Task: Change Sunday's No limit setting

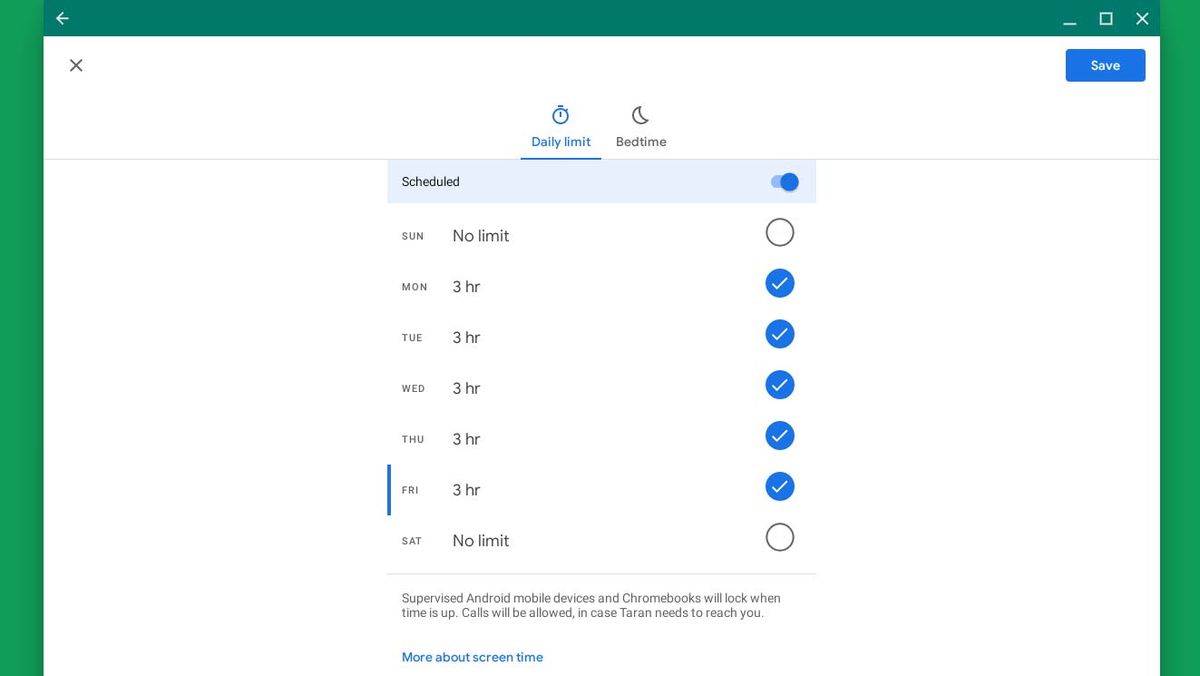Action: pos(480,236)
